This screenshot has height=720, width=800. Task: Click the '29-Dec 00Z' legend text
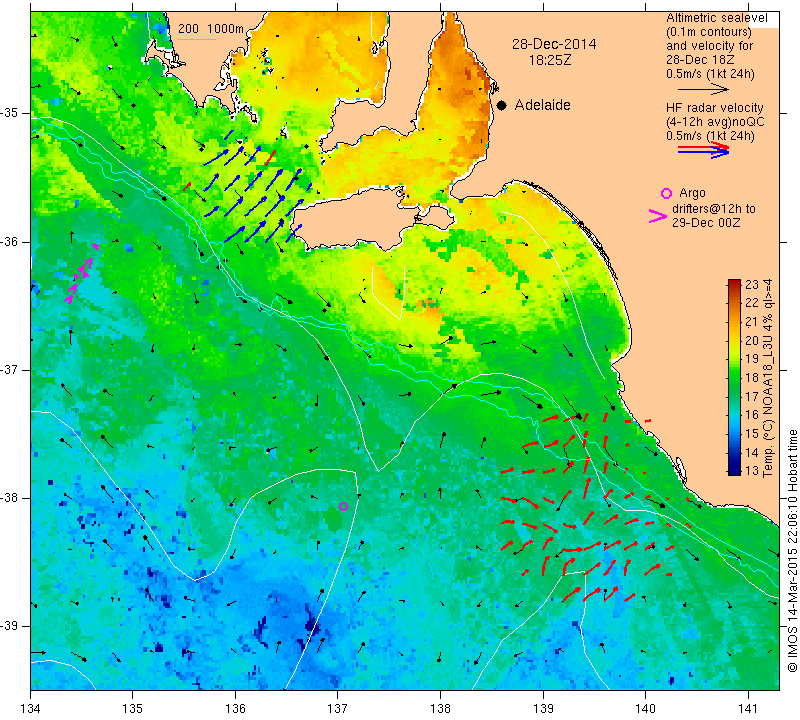click(x=706, y=223)
